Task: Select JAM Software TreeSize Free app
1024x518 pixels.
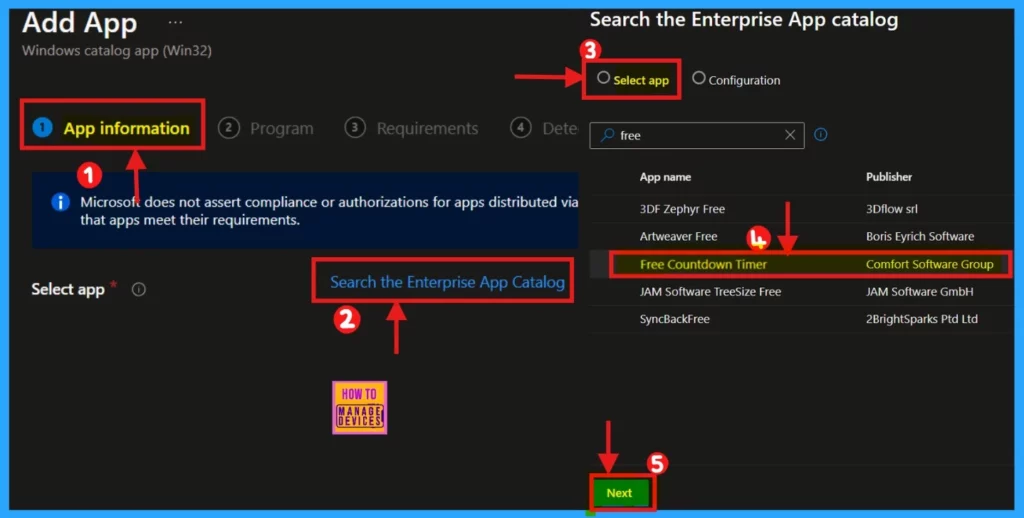Action: click(x=711, y=292)
